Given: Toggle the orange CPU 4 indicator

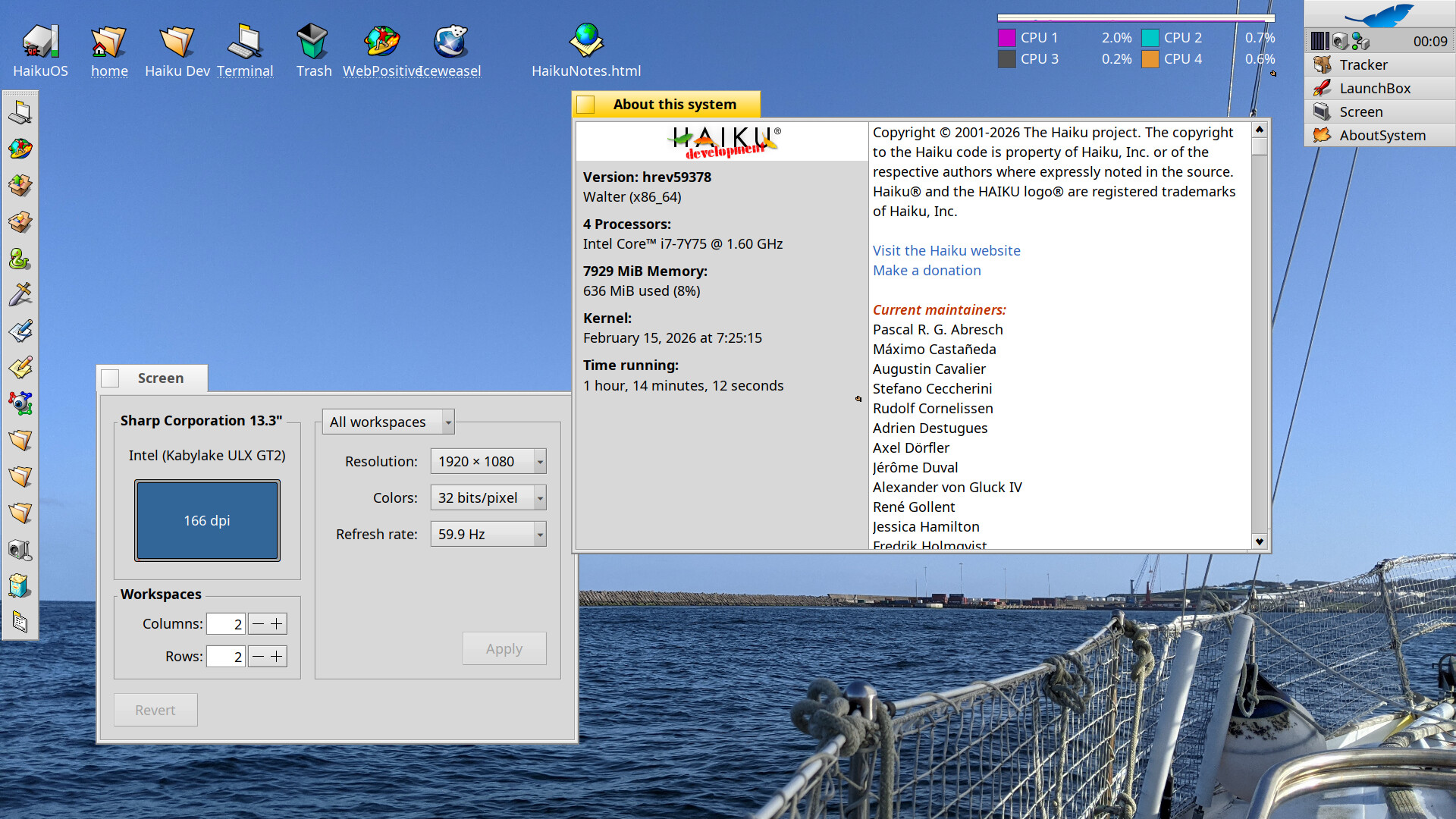Looking at the screenshot, I should pyautogui.click(x=1150, y=59).
